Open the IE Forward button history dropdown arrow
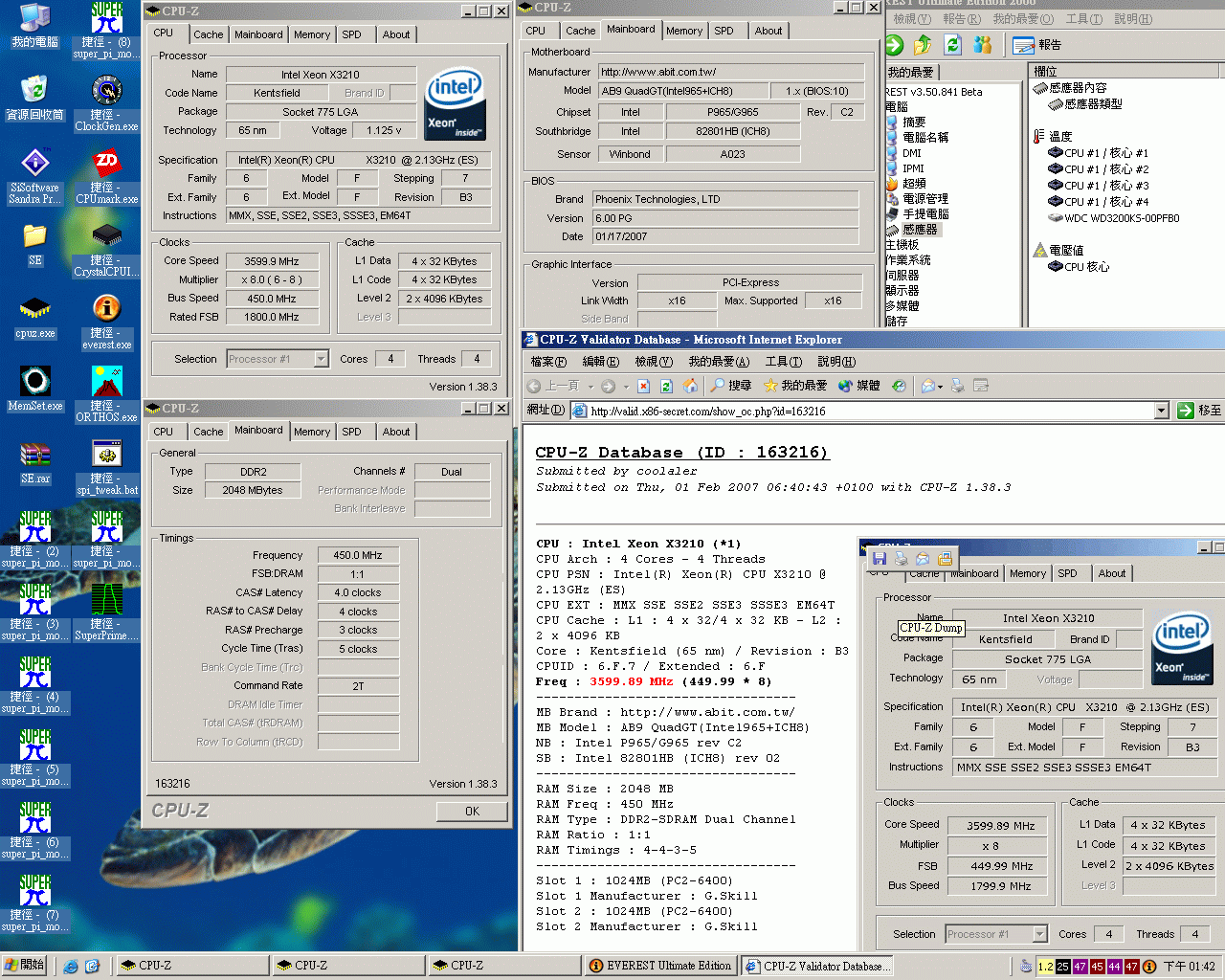Screen dimensions: 1225x980 point(626,387)
